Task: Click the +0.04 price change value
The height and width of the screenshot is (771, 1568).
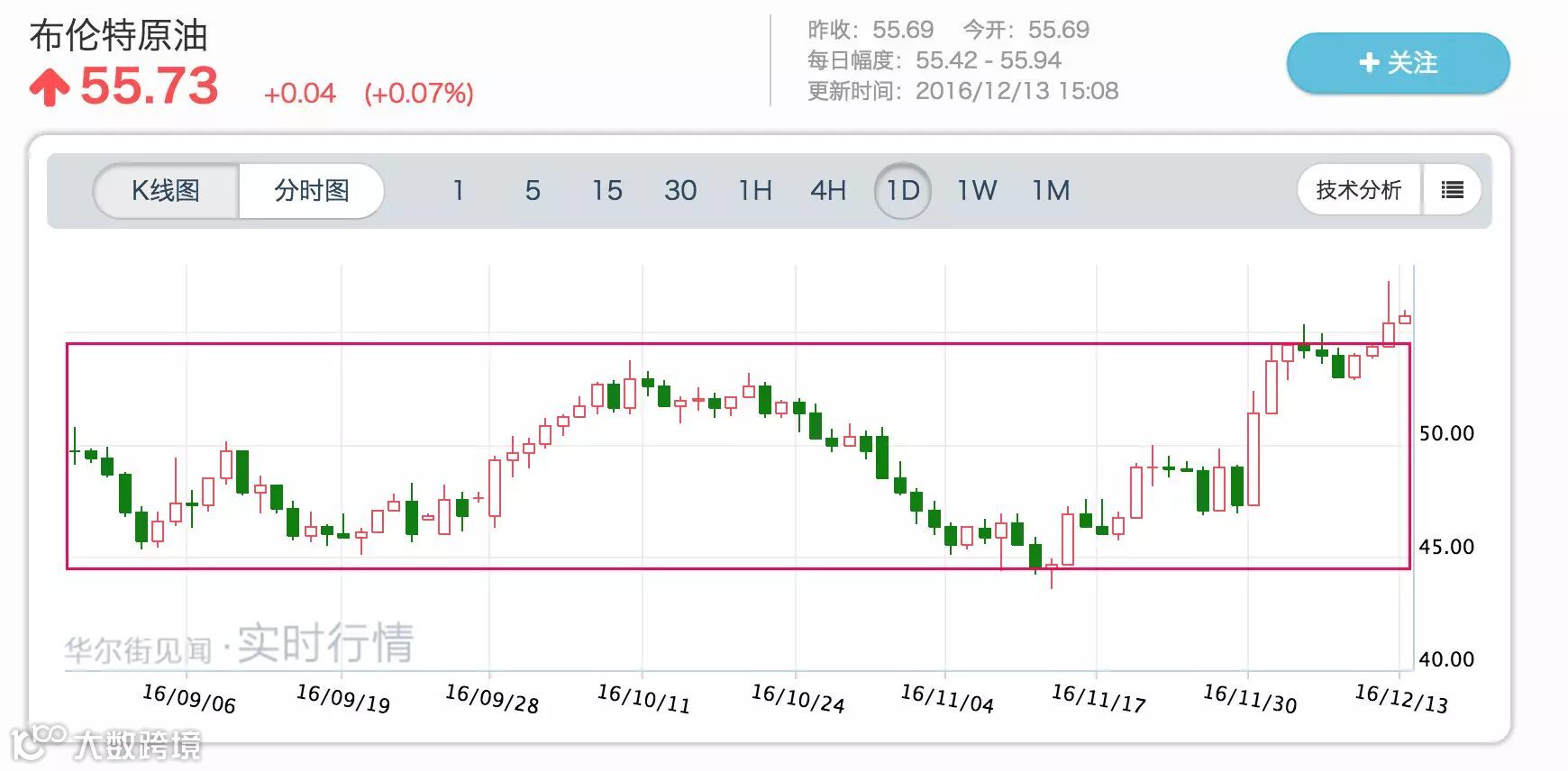Action: 299,93
